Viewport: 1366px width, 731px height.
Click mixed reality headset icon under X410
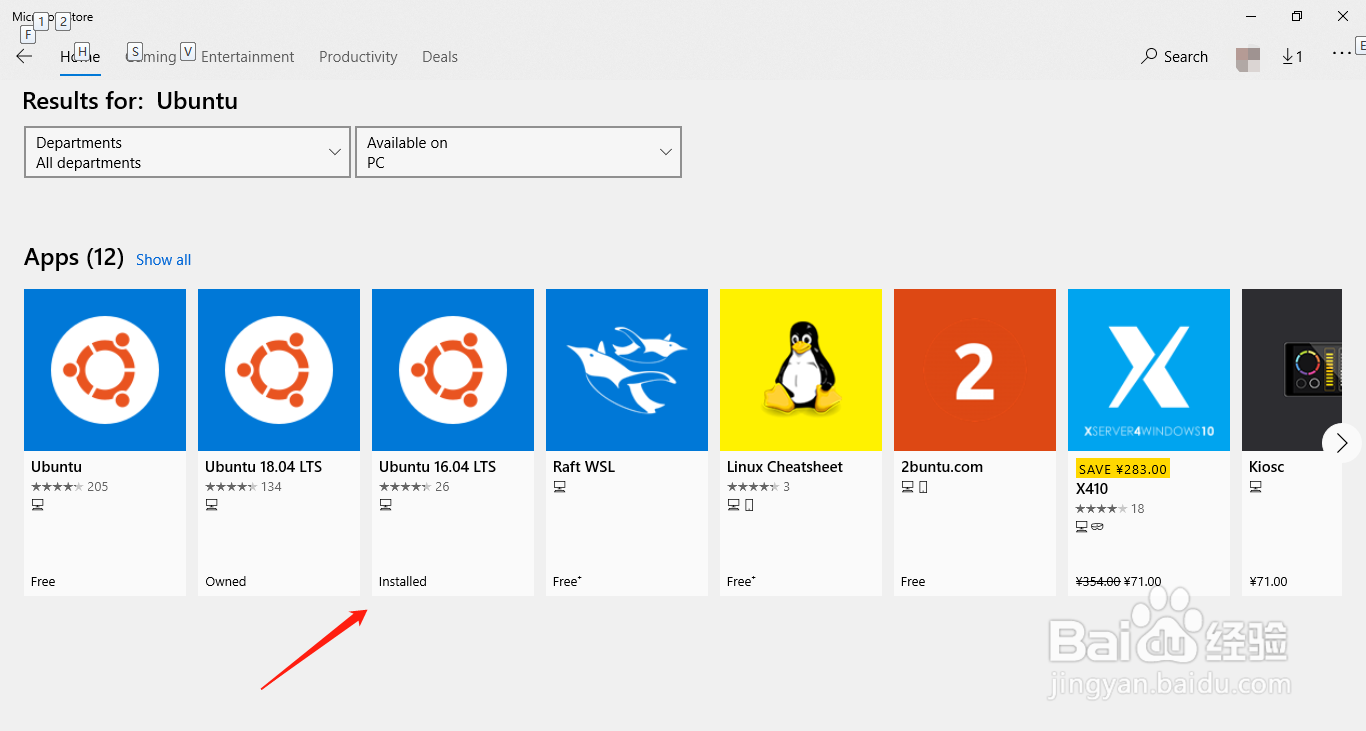pyautogui.click(x=1097, y=526)
